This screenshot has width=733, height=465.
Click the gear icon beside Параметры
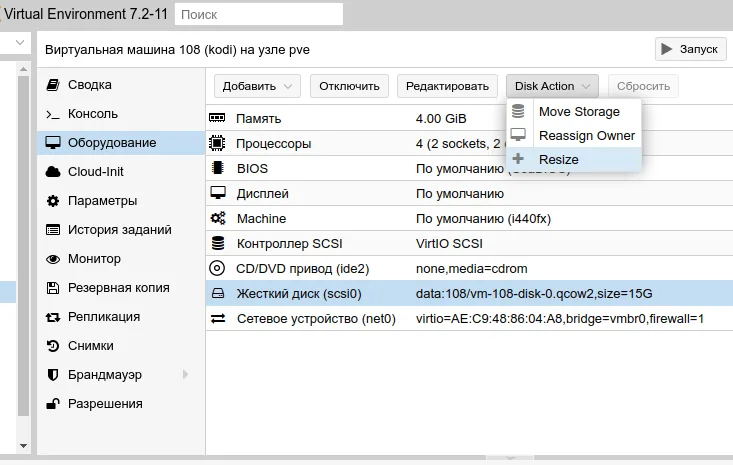click(53, 201)
